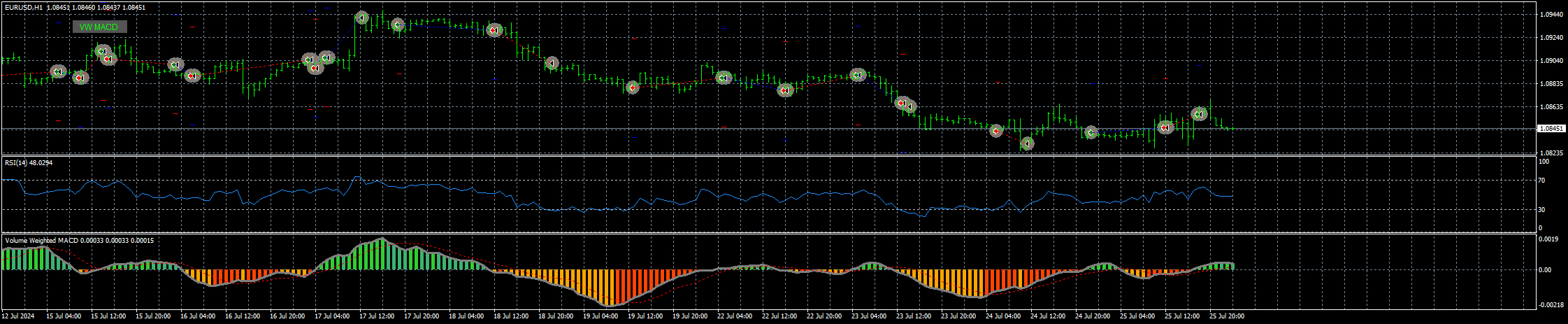Click the 18 Jul 20:00 time label
1568x324 pixels.
[556, 316]
